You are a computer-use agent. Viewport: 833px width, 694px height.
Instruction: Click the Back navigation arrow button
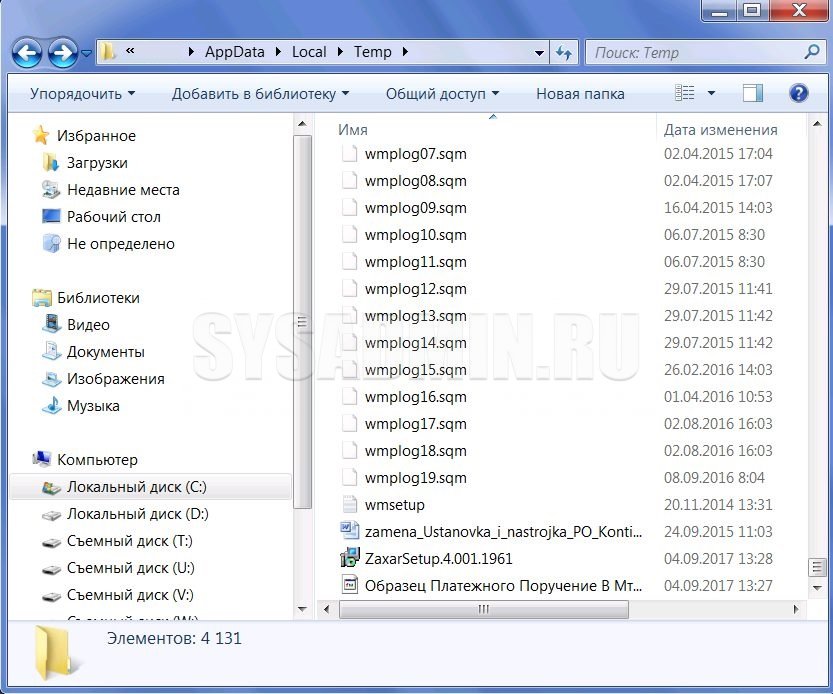[x=29, y=52]
